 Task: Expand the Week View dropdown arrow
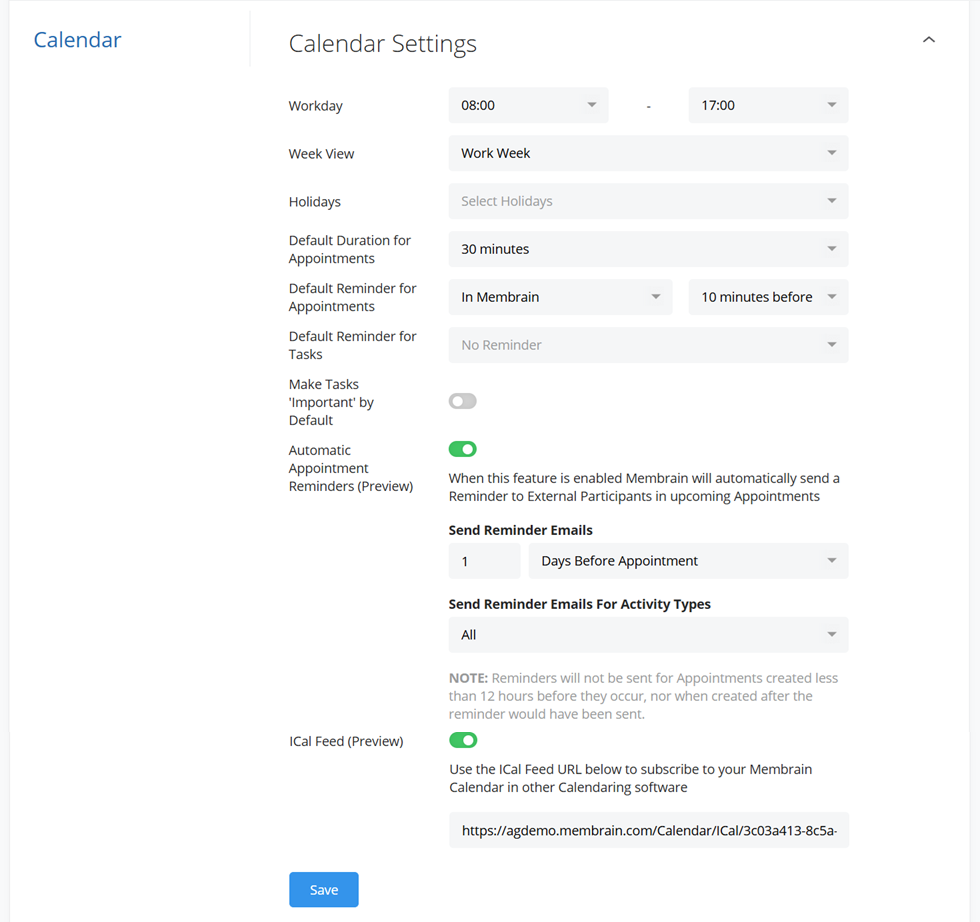click(x=832, y=153)
